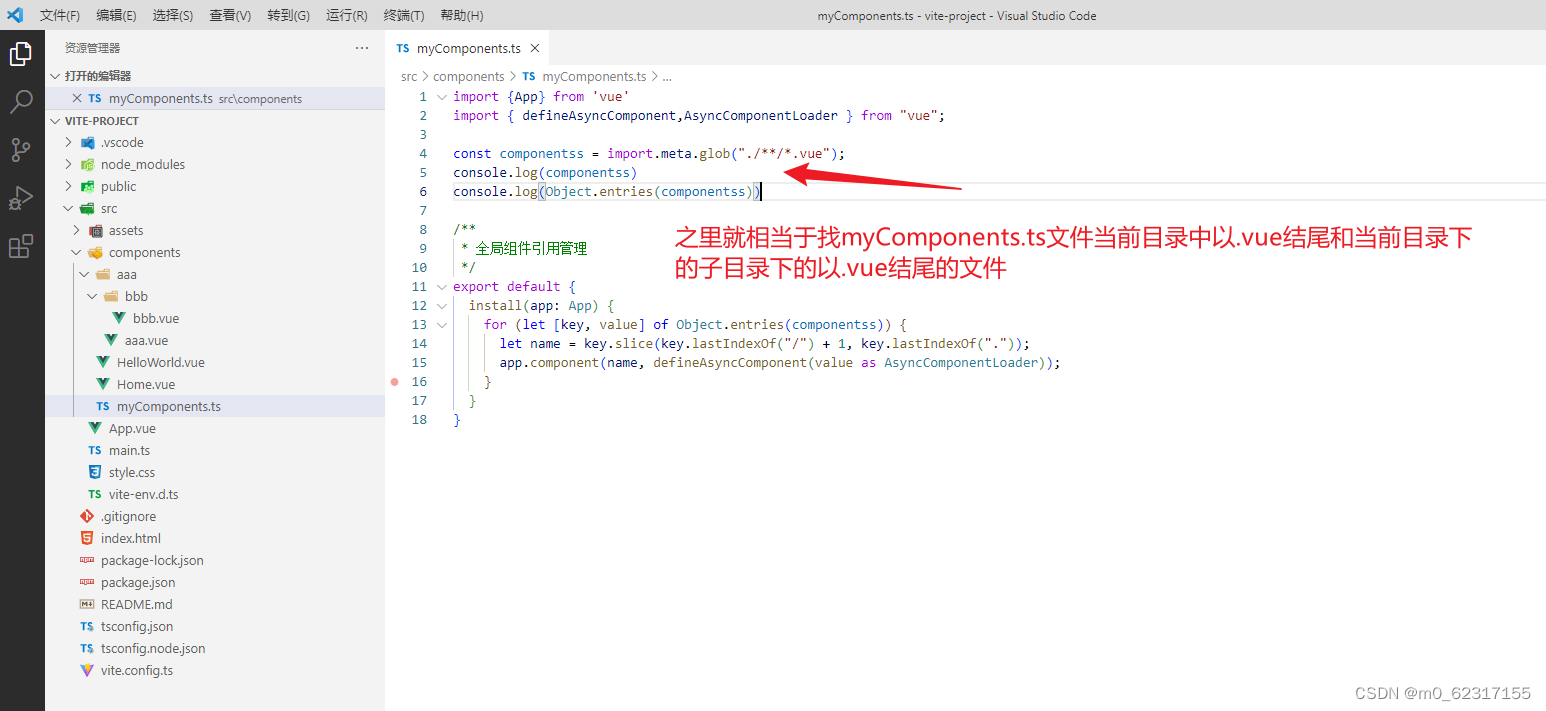Open 文件(F) menu
Image resolution: width=1546 pixels, height=711 pixels.
click(x=60, y=16)
